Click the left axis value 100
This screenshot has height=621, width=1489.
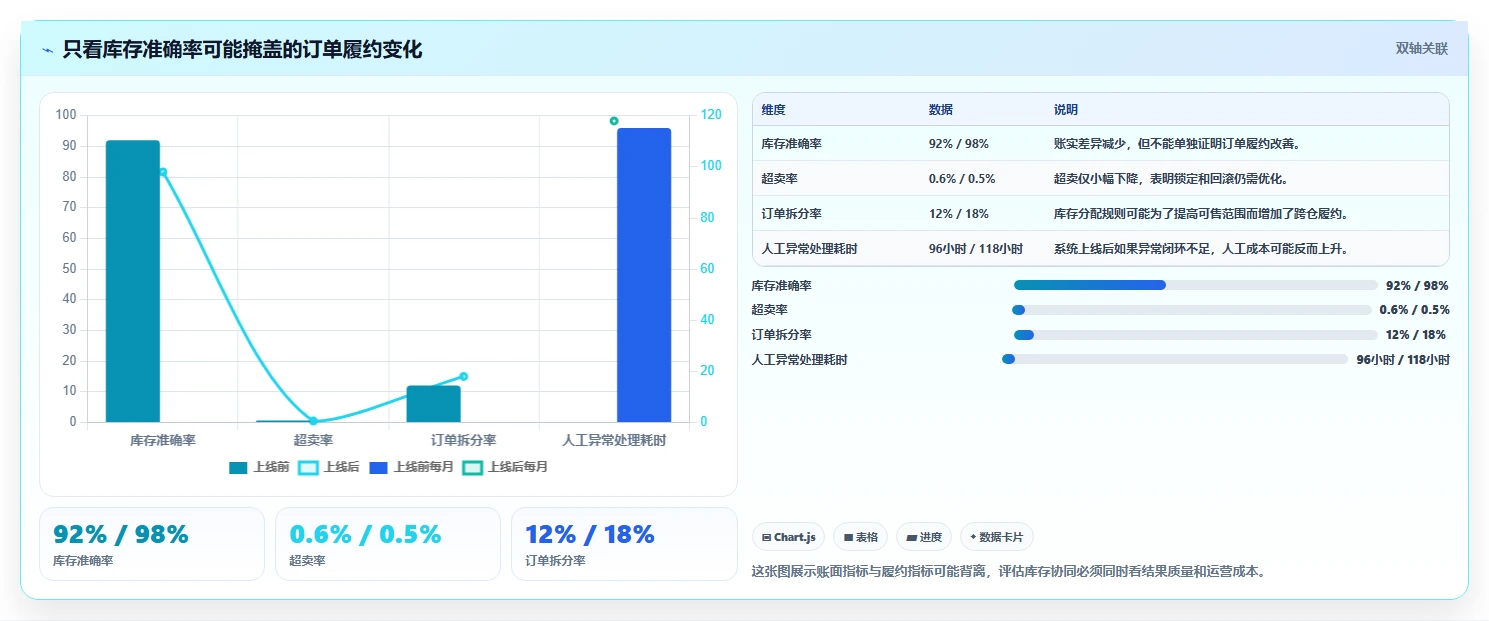[66, 115]
